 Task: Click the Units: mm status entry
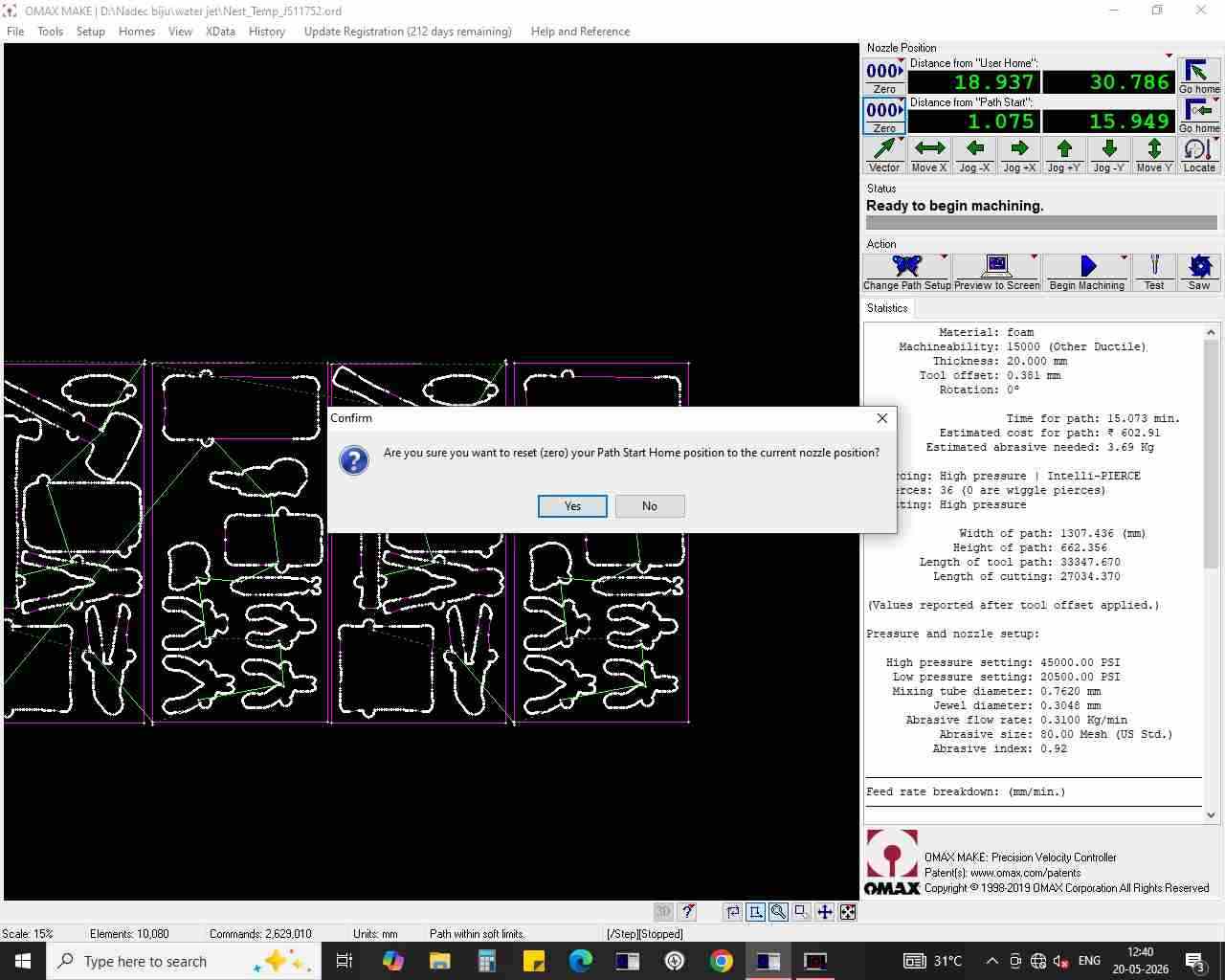(x=375, y=934)
